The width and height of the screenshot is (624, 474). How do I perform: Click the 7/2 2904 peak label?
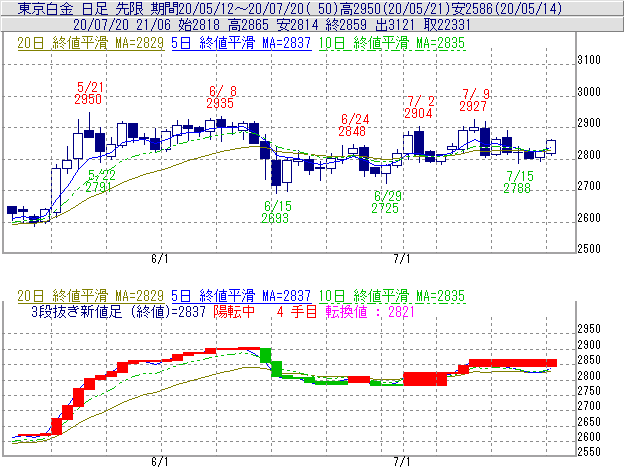click(x=419, y=107)
